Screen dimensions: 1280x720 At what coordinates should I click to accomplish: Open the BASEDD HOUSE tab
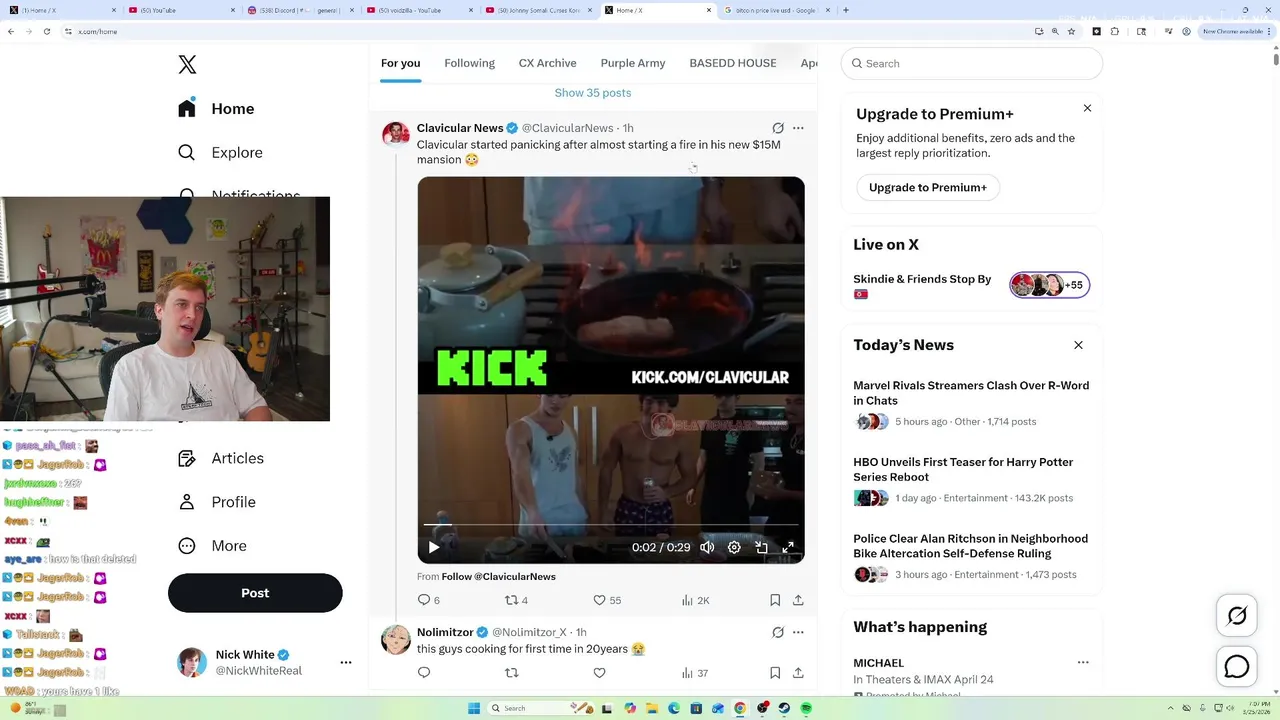click(x=733, y=63)
